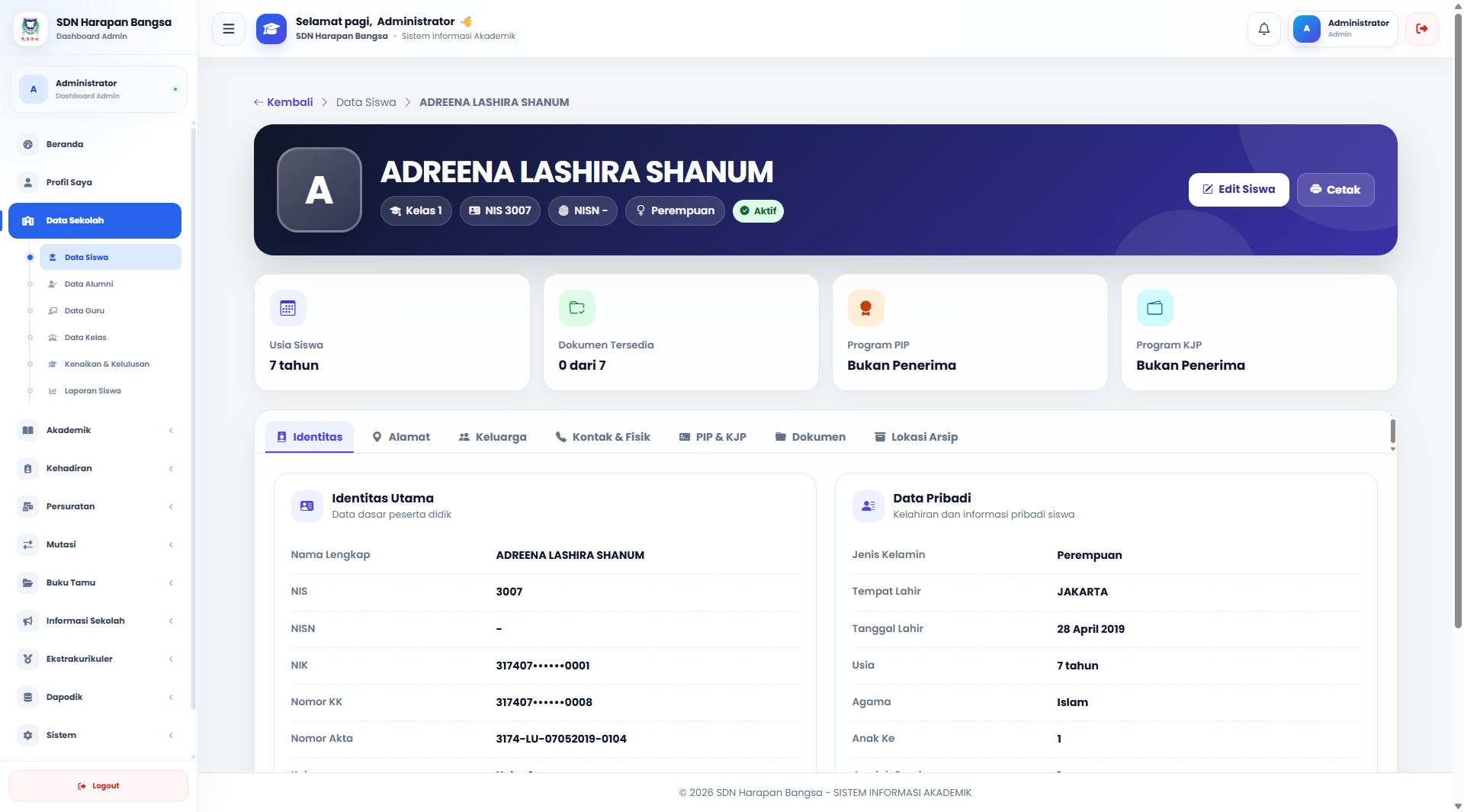Expand the Akademik menu chevron

[x=171, y=430]
